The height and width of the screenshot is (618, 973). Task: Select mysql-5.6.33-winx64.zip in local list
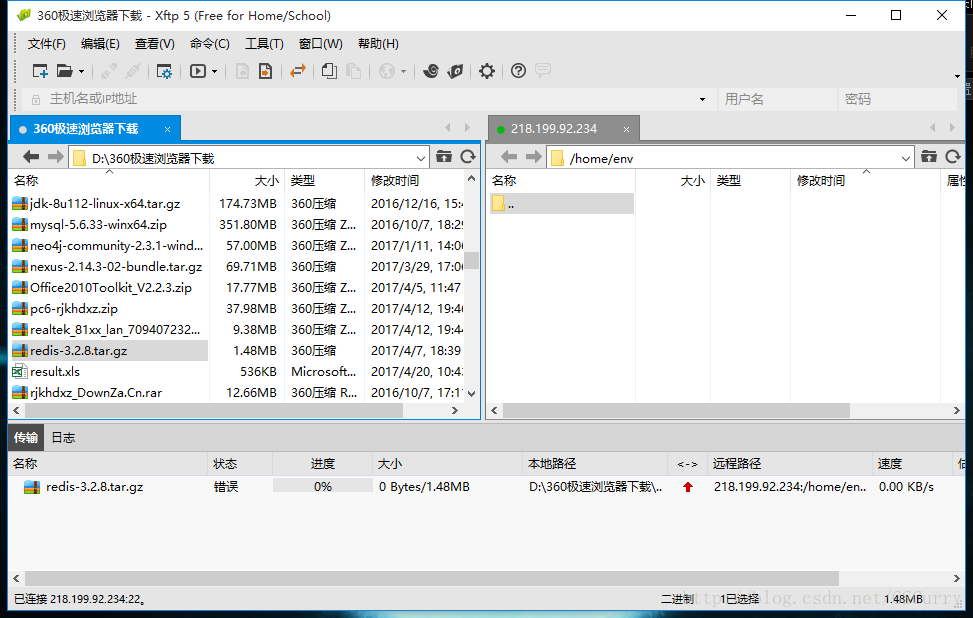pos(98,225)
